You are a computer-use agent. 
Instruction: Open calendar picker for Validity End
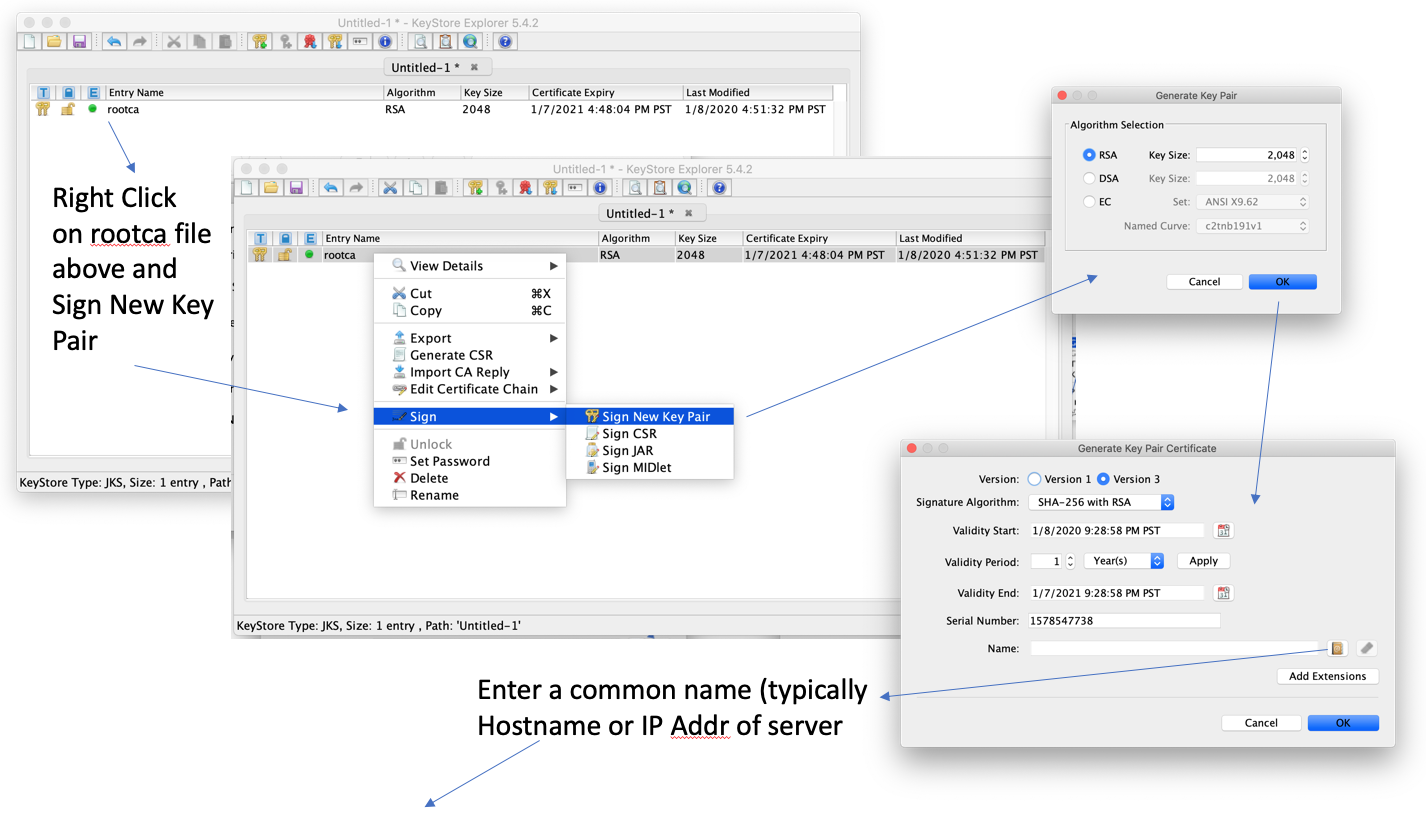[1223, 593]
